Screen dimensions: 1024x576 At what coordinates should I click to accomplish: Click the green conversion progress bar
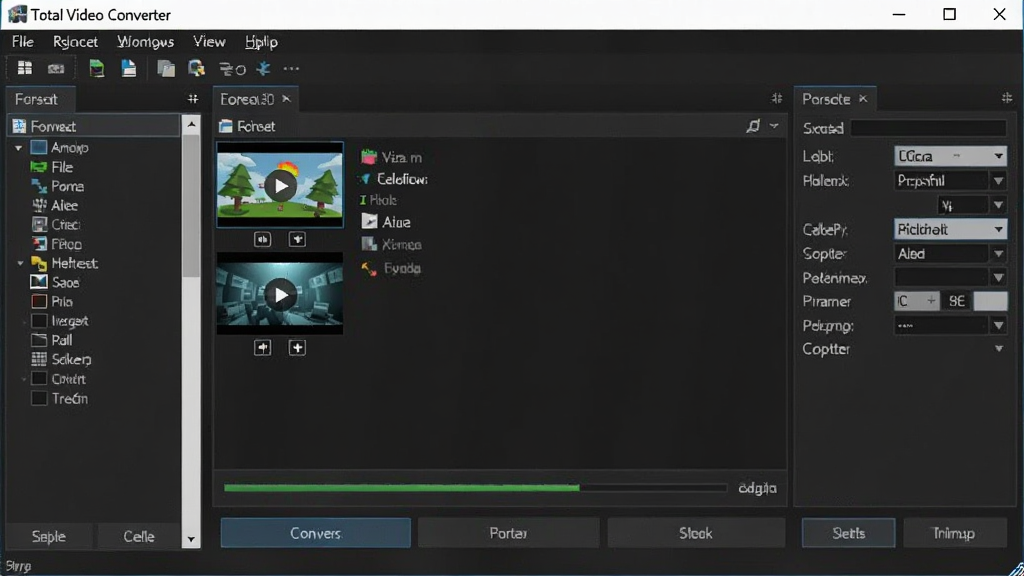tap(475, 488)
